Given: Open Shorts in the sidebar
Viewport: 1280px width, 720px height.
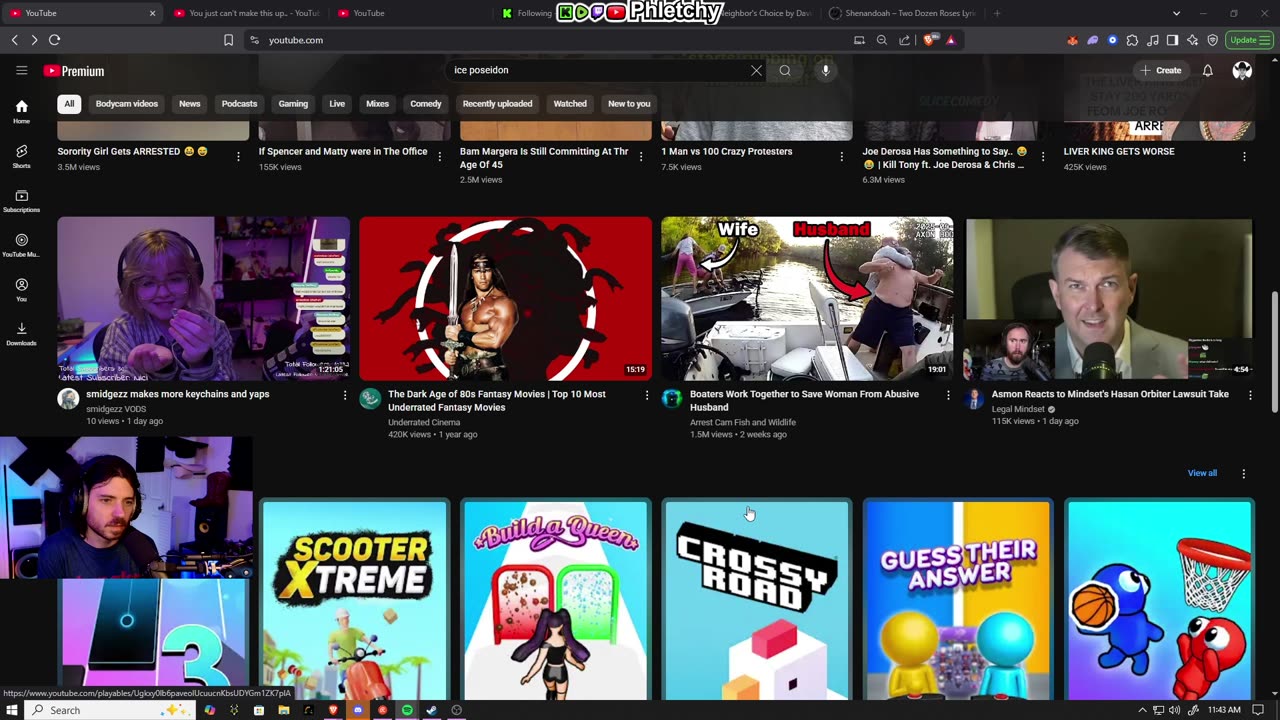Looking at the screenshot, I should point(21,155).
